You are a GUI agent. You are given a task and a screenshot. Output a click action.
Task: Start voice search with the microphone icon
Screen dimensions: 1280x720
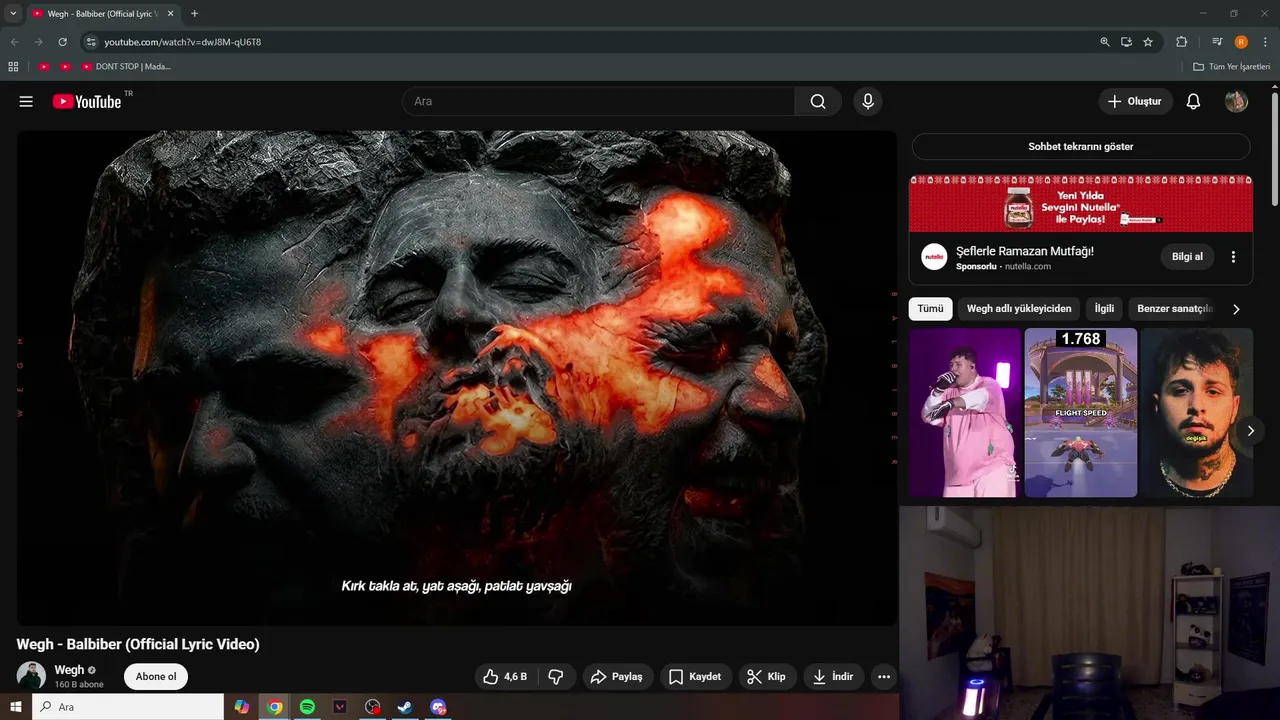(x=868, y=101)
